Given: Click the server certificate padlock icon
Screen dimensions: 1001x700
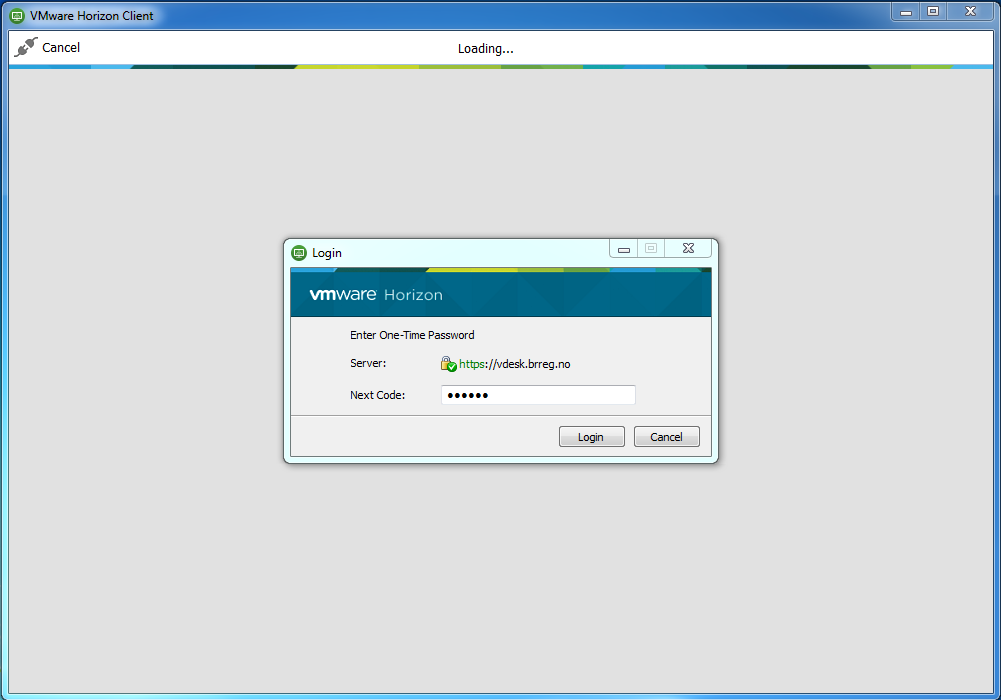Looking at the screenshot, I should point(448,364).
